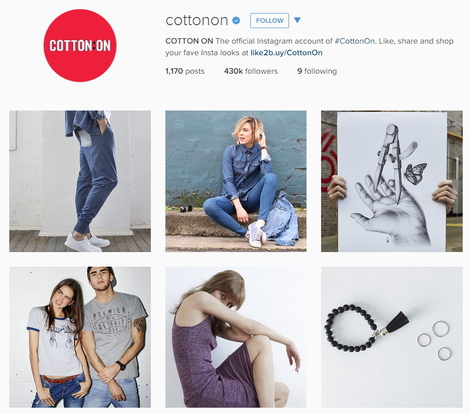Open the couple in grey tees post
The width and height of the screenshot is (470, 414).
pos(80,337)
